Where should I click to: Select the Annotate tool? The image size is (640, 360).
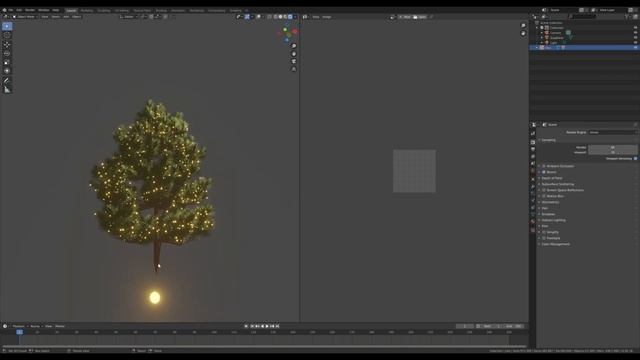click(7, 80)
